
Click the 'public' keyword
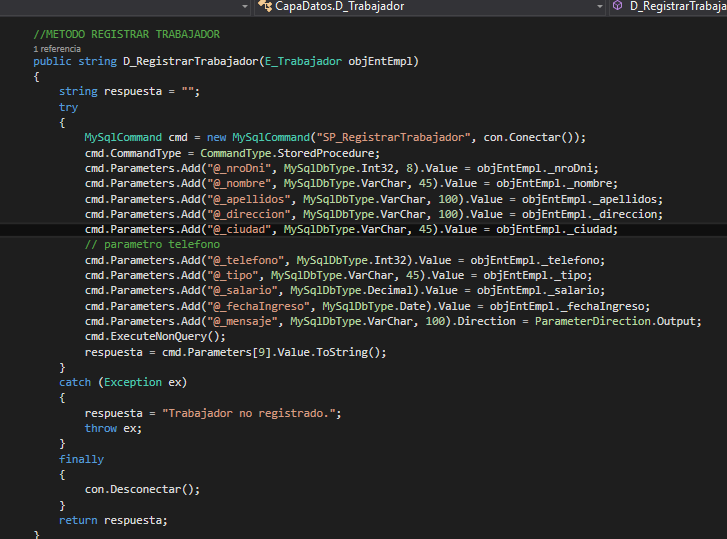point(52,61)
